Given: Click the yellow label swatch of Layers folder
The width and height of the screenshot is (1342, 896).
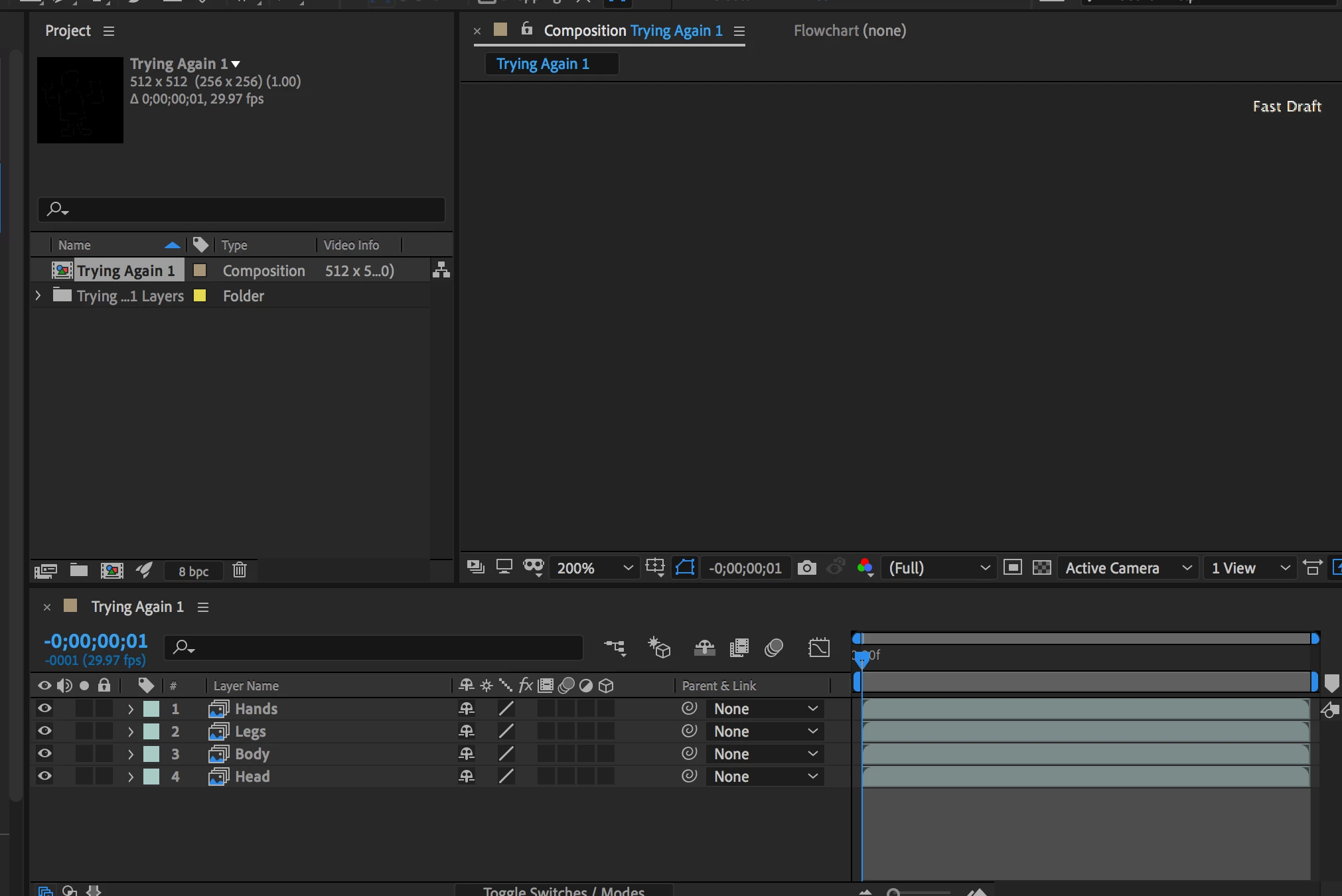Looking at the screenshot, I should [199, 296].
